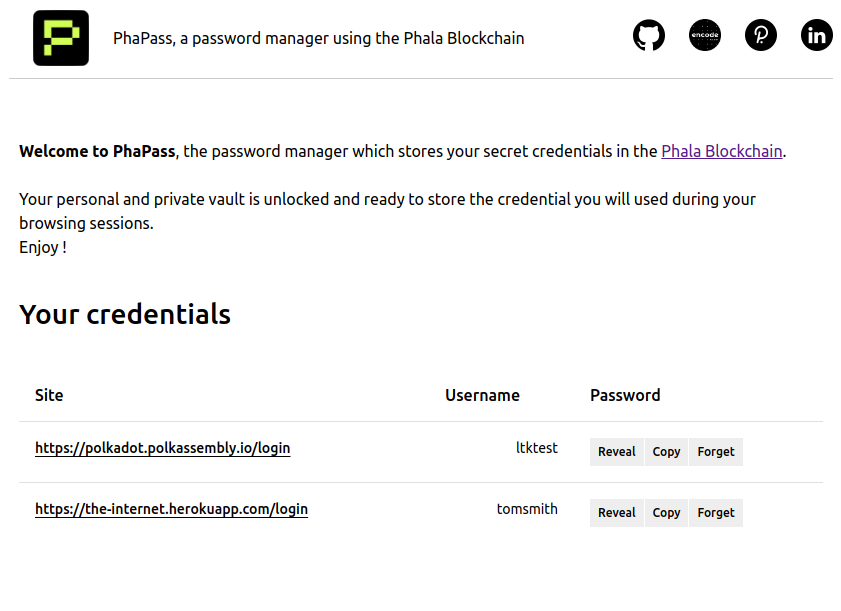
Task: Forget the ltktest credential
Action: pyautogui.click(x=716, y=452)
